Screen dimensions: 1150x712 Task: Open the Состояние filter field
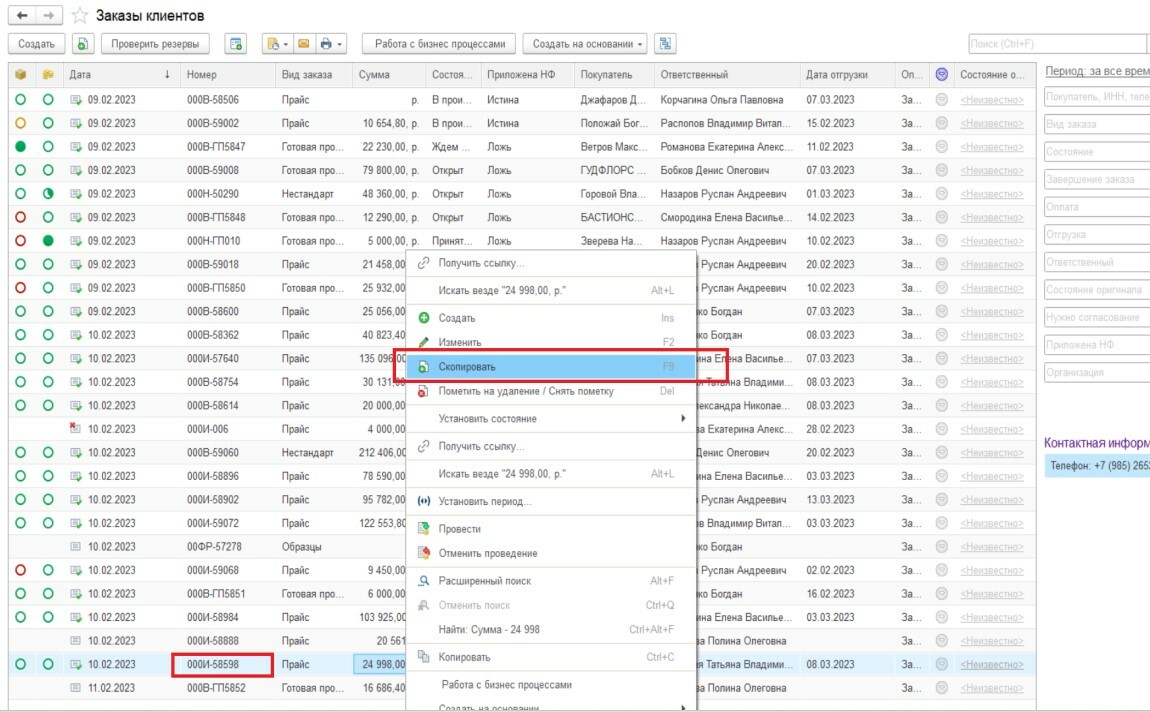coord(1097,152)
